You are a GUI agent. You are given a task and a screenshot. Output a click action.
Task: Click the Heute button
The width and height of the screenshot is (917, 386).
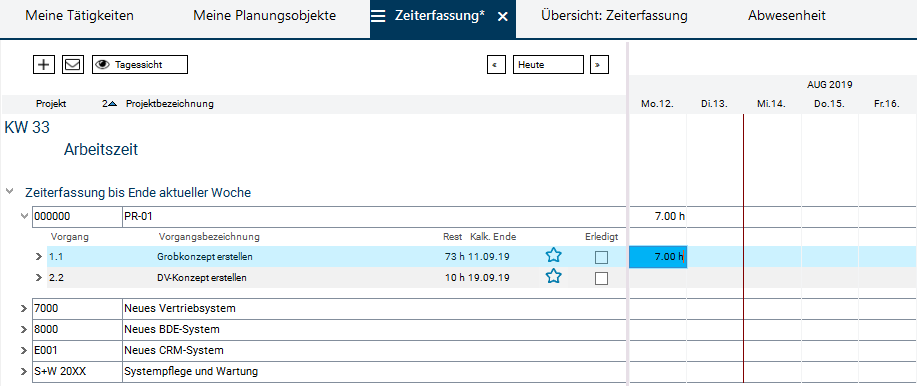(x=548, y=64)
